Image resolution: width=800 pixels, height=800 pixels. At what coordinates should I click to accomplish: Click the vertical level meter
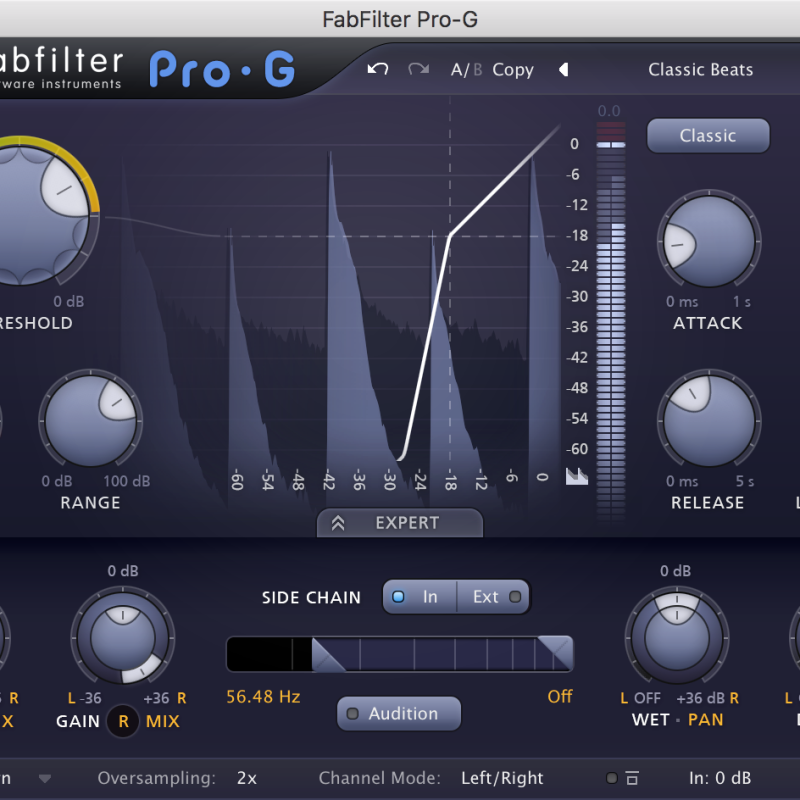(x=611, y=321)
